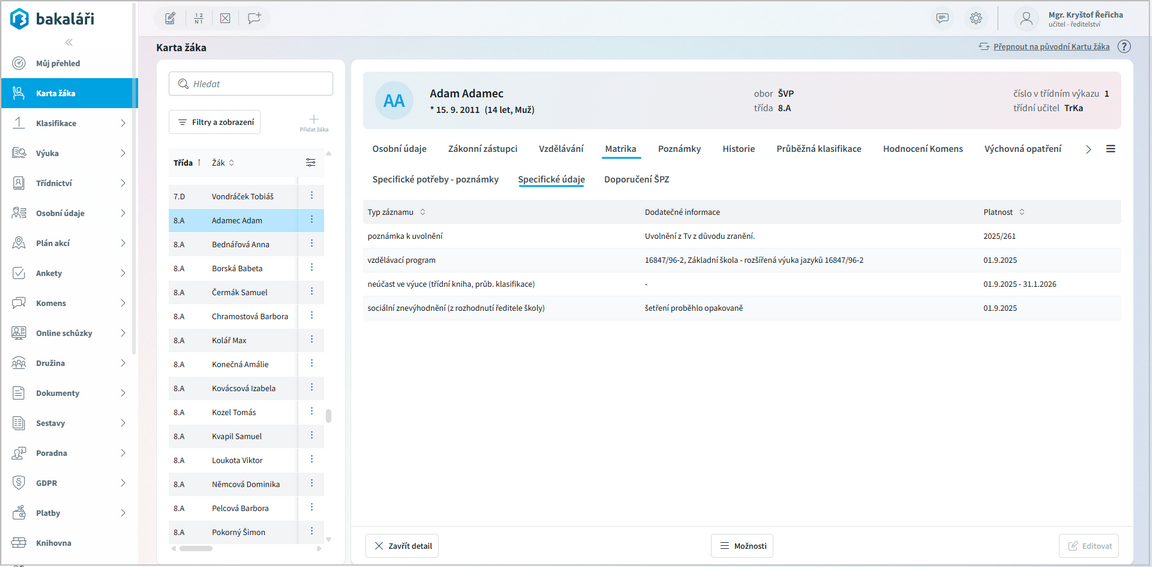Click the first edit icon in top toolbar
Screen dimensions: 1152x567
click(x=170, y=18)
